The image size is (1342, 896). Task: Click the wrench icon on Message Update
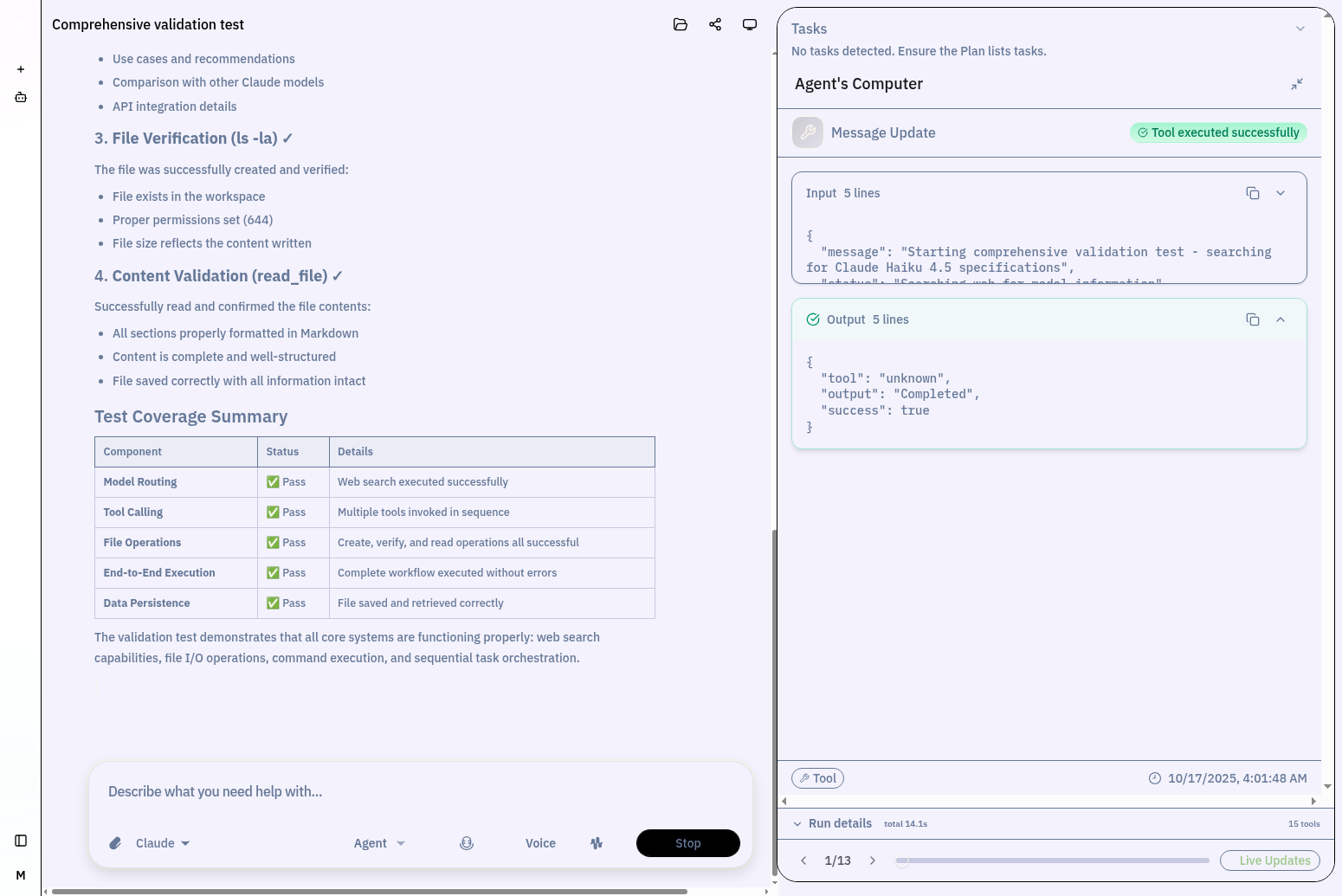click(x=807, y=132)
